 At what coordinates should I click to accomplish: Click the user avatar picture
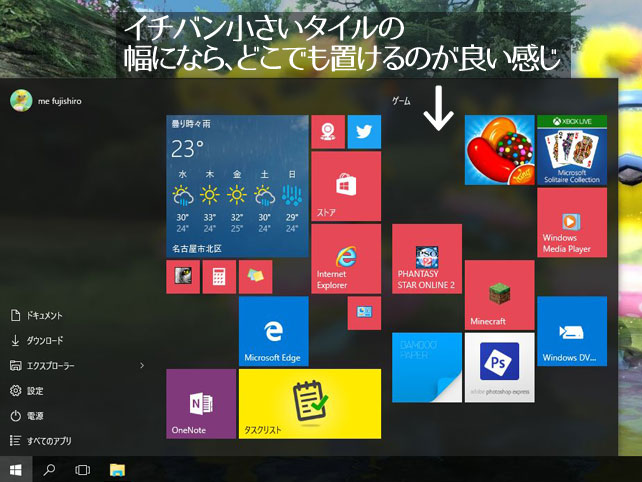(21, 100)
